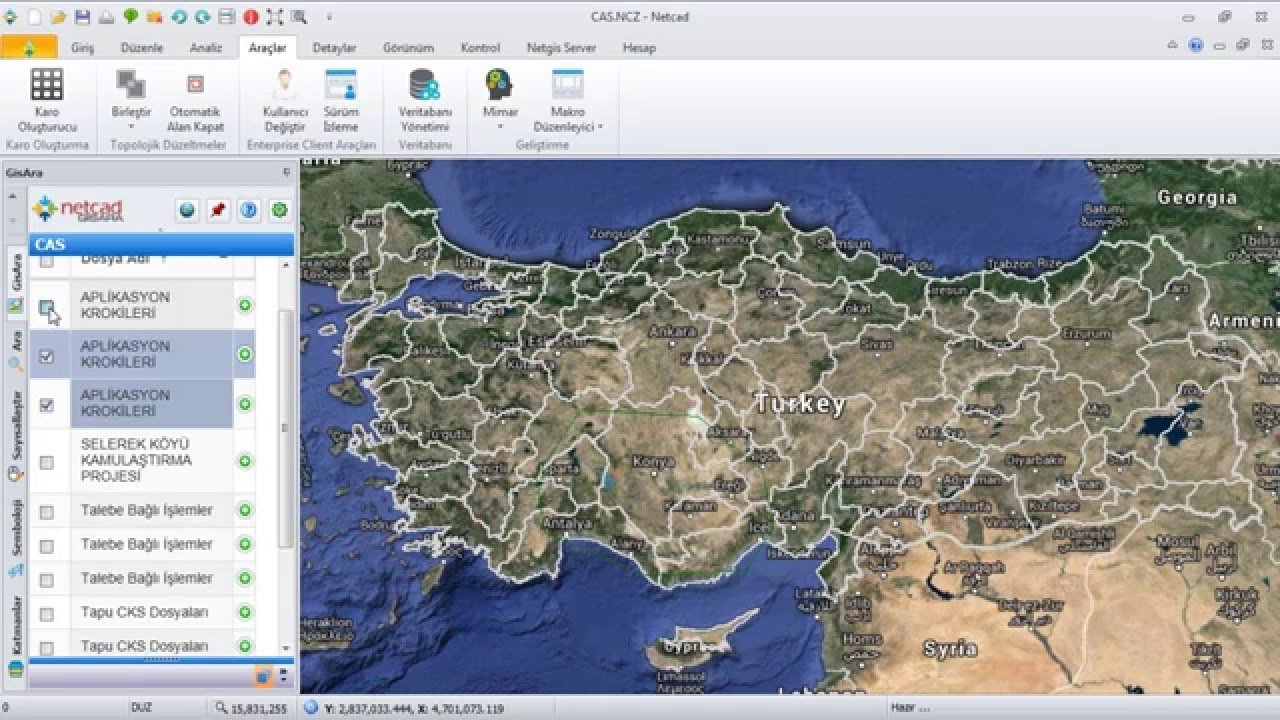1280x720 pixels.
Task: Expand the Makro Düzenleyici dropdown arrow
Action: 601,127
